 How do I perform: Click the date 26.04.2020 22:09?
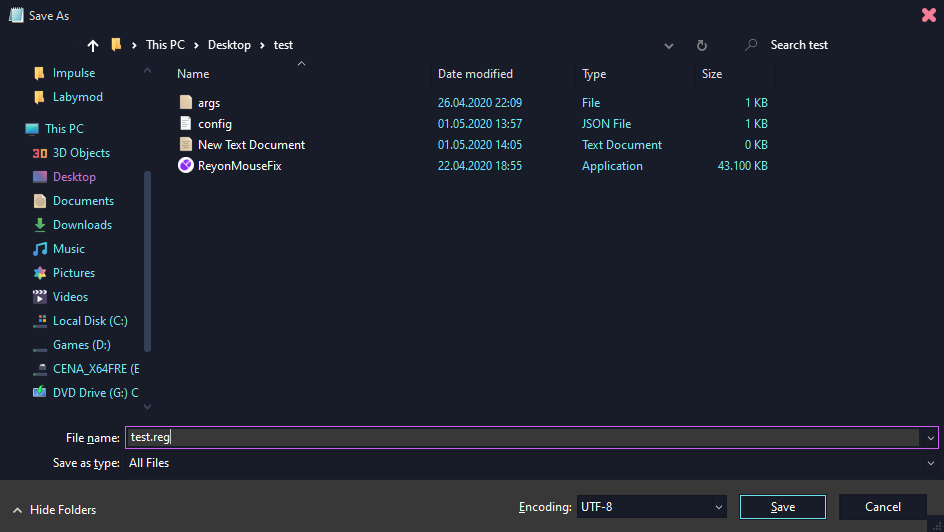(x=480, y=103)
